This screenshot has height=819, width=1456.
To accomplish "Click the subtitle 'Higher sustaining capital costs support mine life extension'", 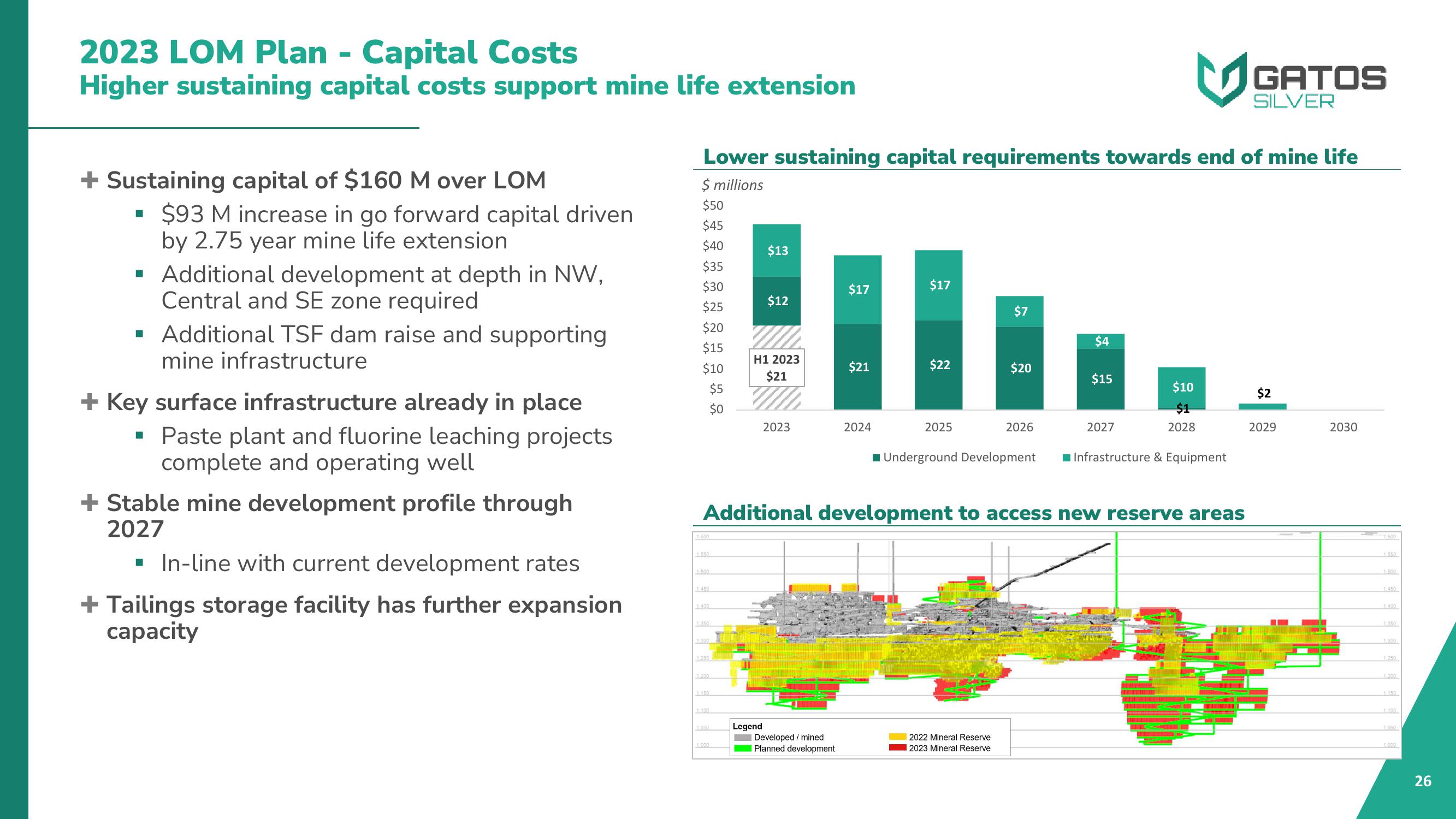I will (467, 86).
